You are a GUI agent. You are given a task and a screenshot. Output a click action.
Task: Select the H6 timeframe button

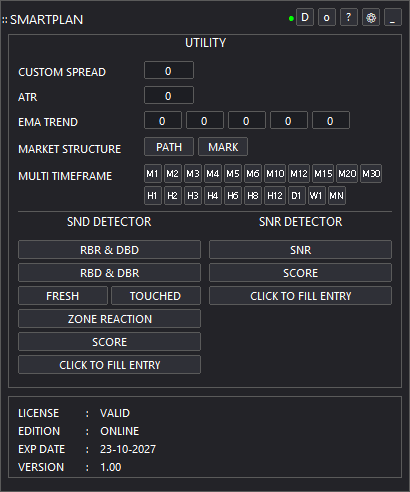point(233,196)
